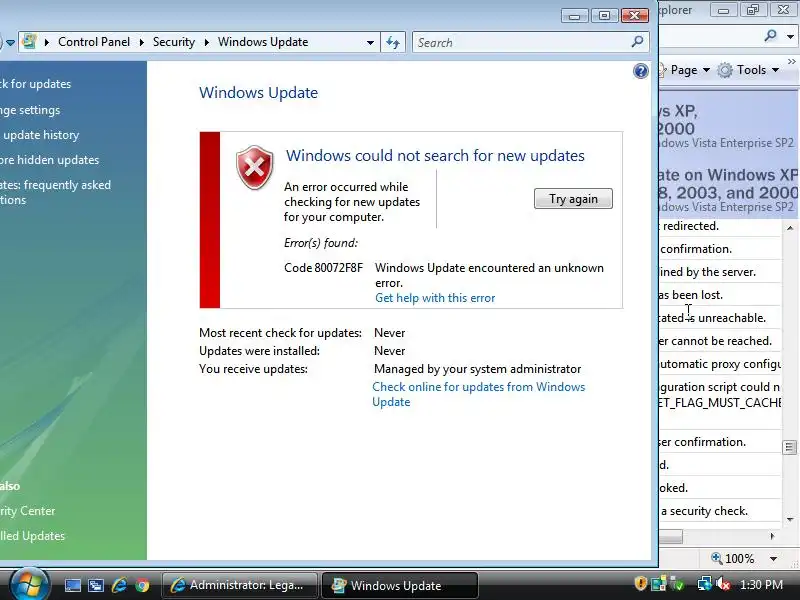Click horizontal scroll right arrow in Internet Explorer
800x600 pixels.
772,536
